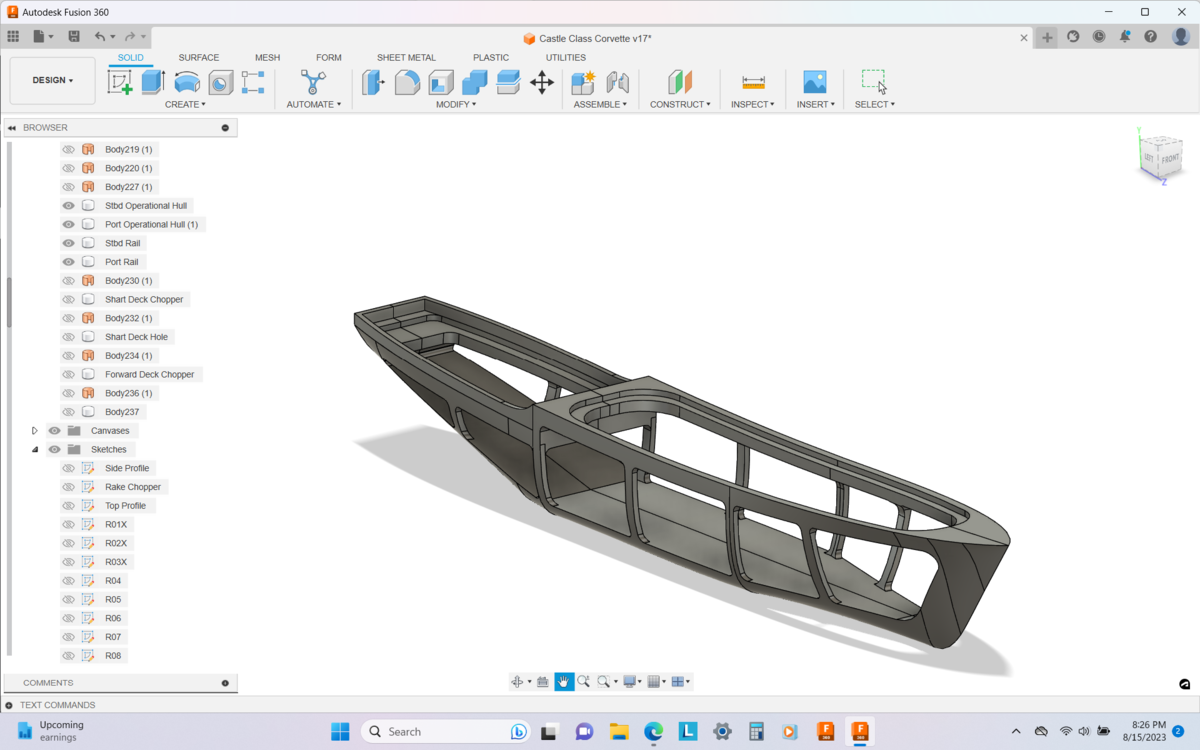Activate the Move/Copy tool
This screenshot has height=750, width=1200.
pyautogui.click(x=542, y=82)
